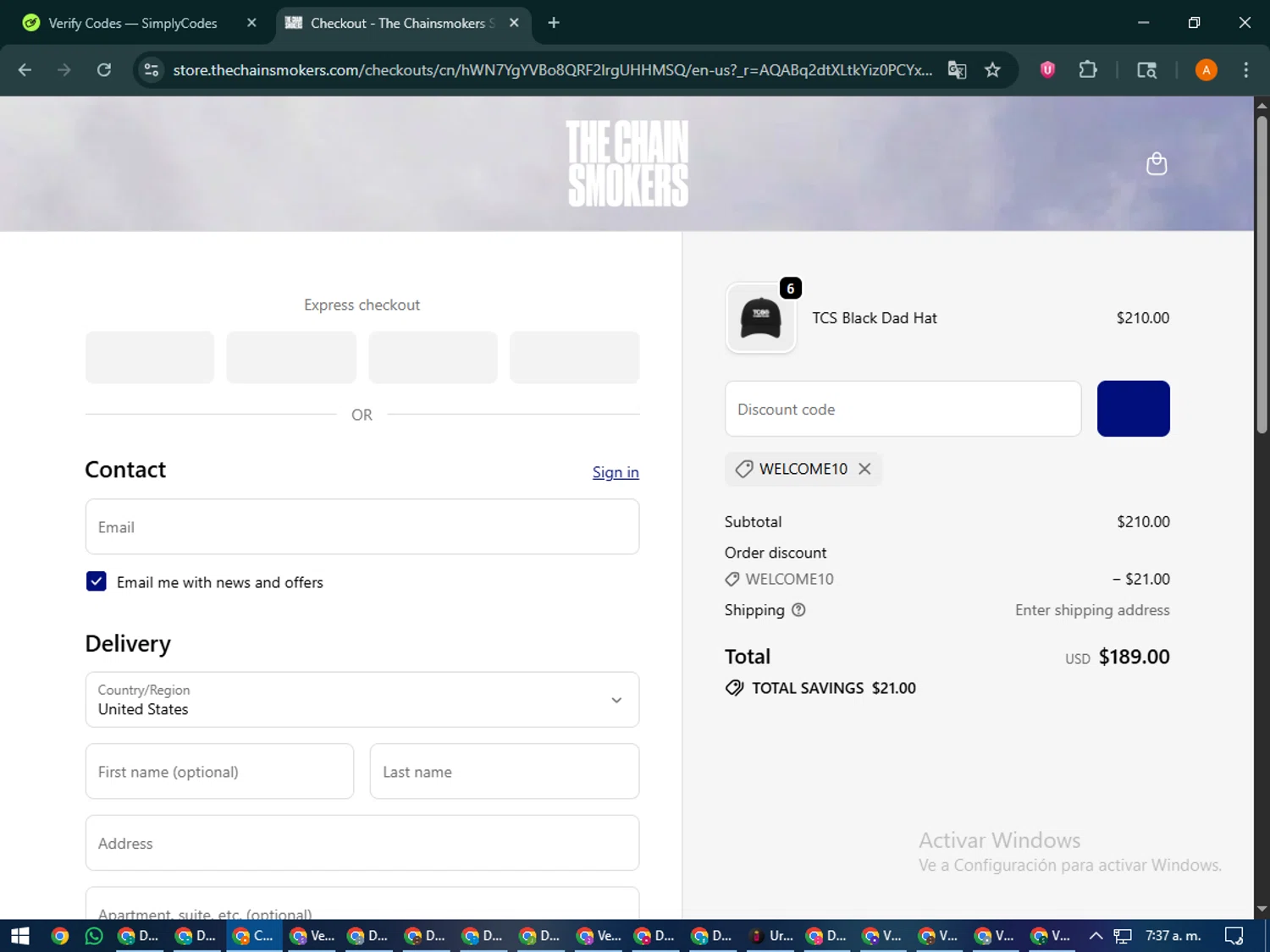This screenshot has width=1270, height=952.
Task: Click the last express checkout button
Action: [x=574, y=357]
